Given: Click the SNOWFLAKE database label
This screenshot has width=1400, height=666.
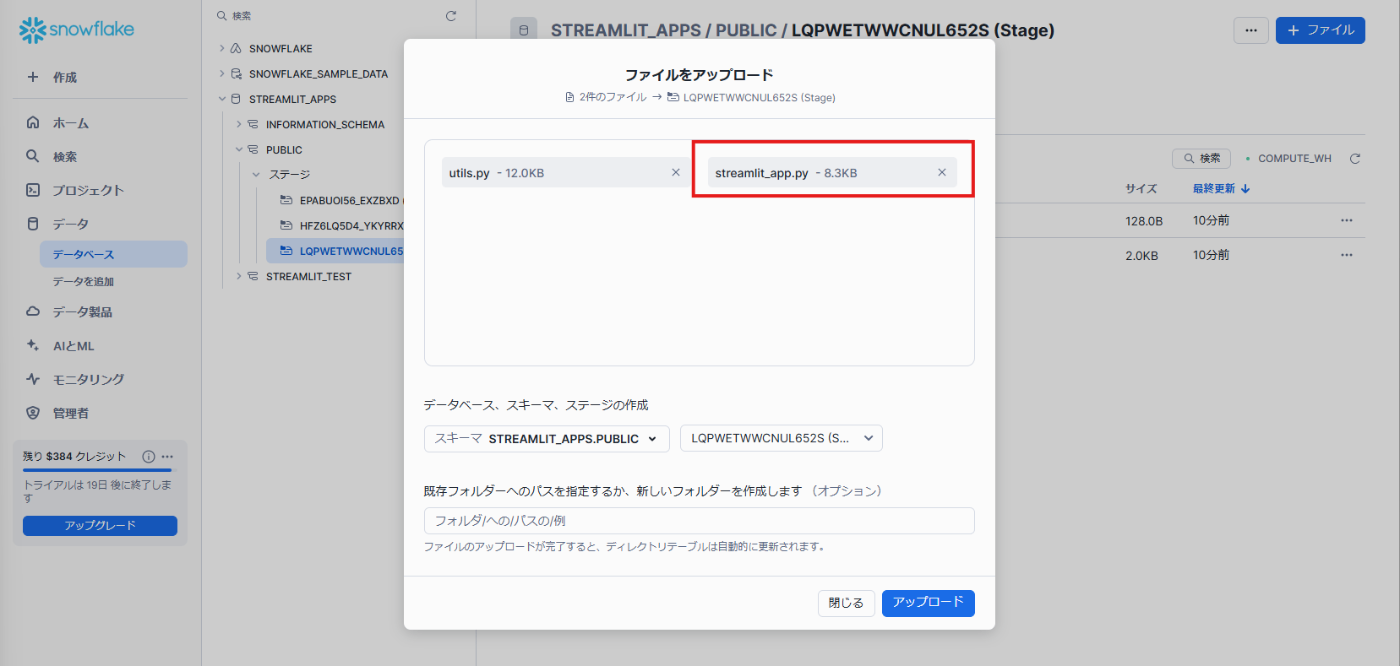Looking at the screenshot, I should (x=281, y=48).
